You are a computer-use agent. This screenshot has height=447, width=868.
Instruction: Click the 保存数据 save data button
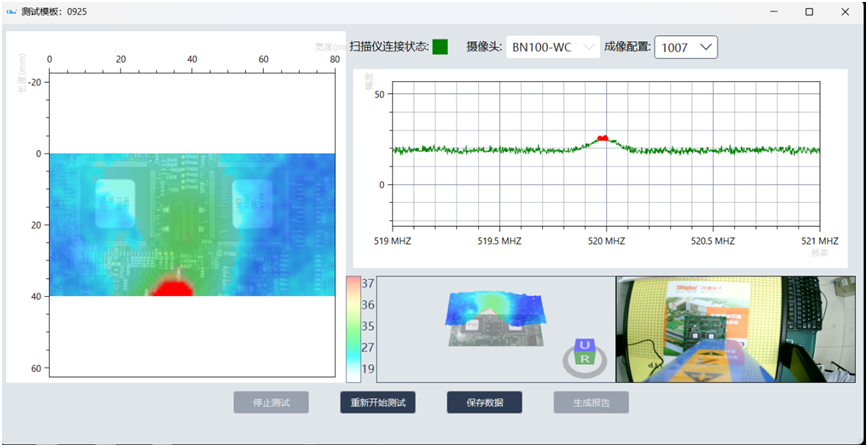(484, 403)
